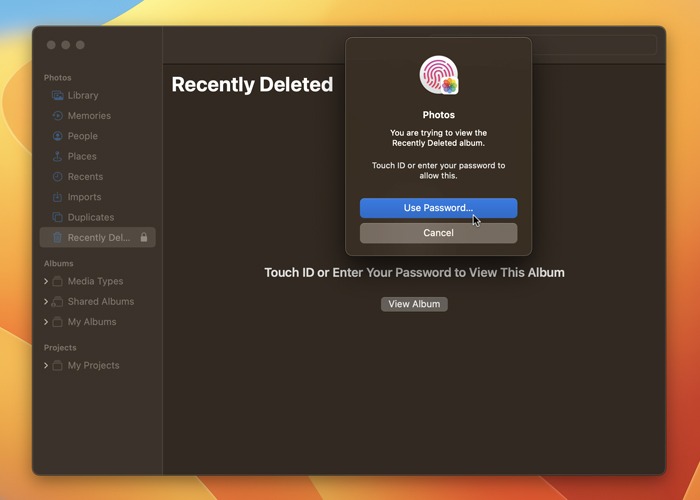Select My Albums label in sidebar
The height and width of the screenshot is (500, 700).
click(92, 322)
